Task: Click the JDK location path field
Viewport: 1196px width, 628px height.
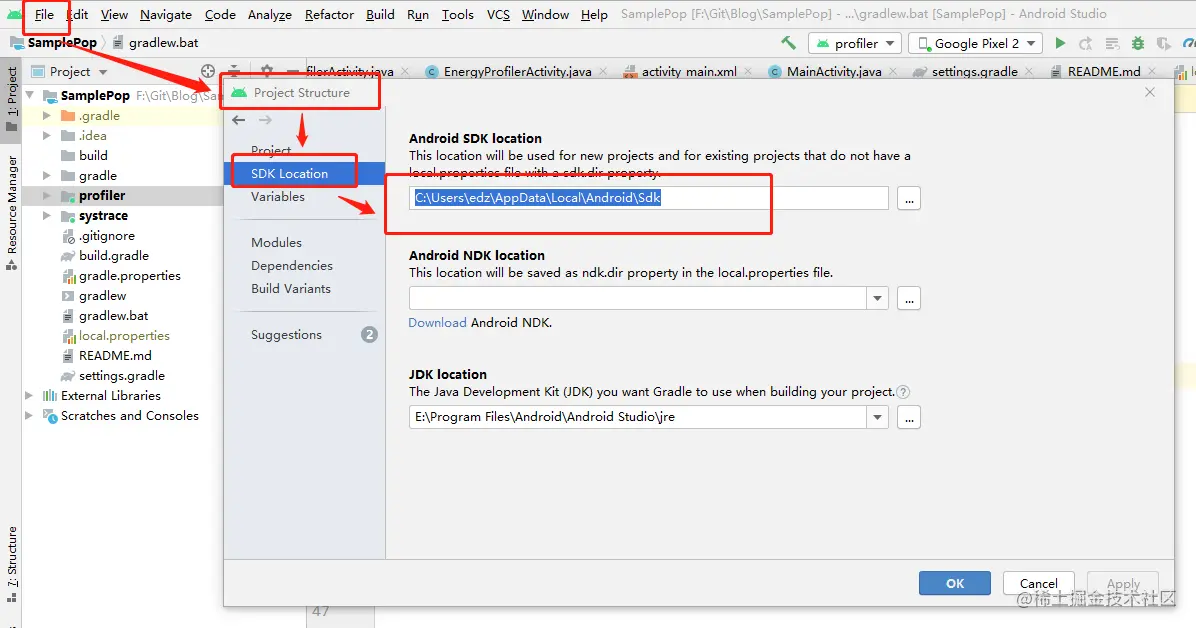Action: (638, 417)
